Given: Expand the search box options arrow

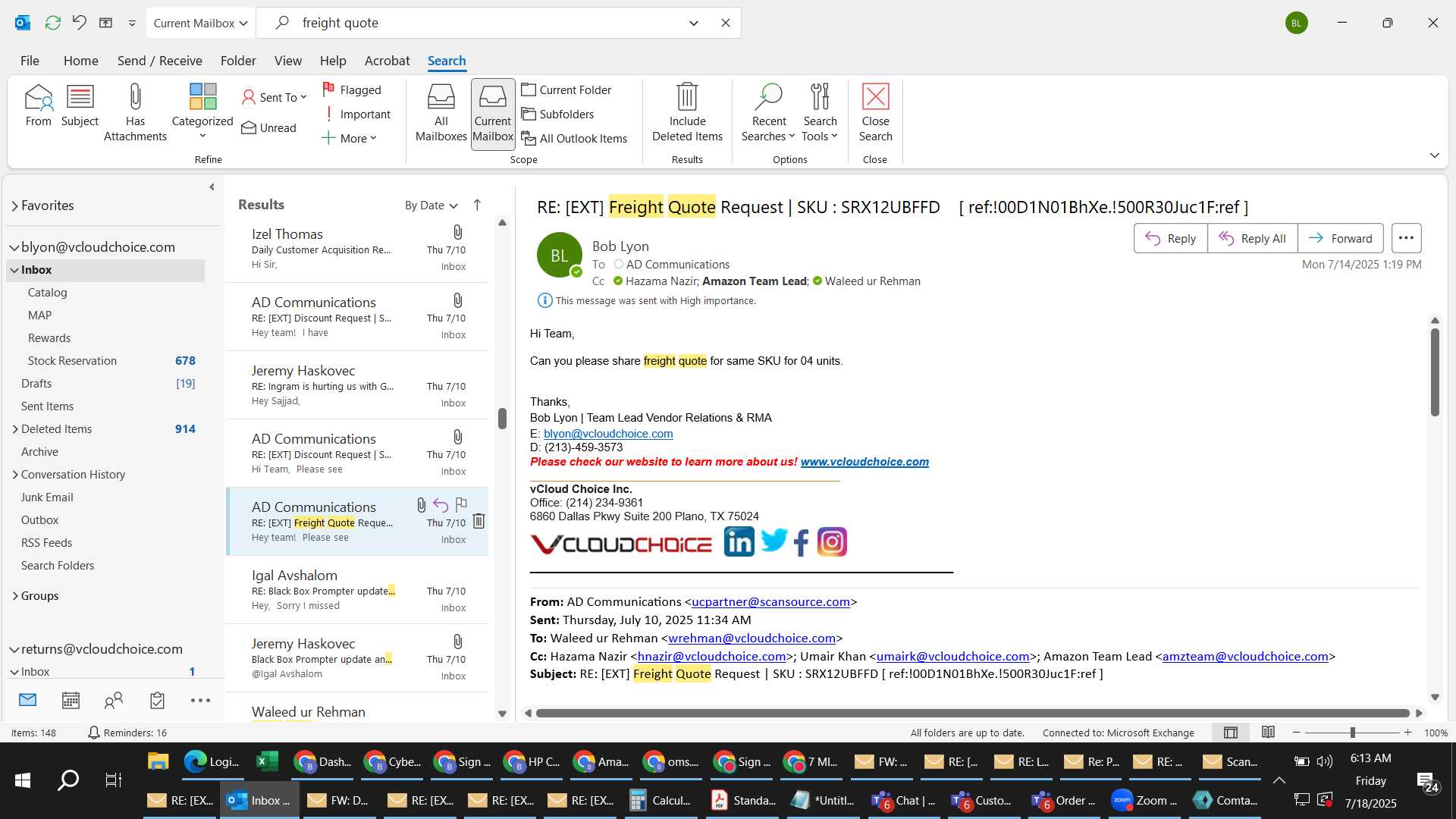Looking at the screenshot, I should pos(693,23).
